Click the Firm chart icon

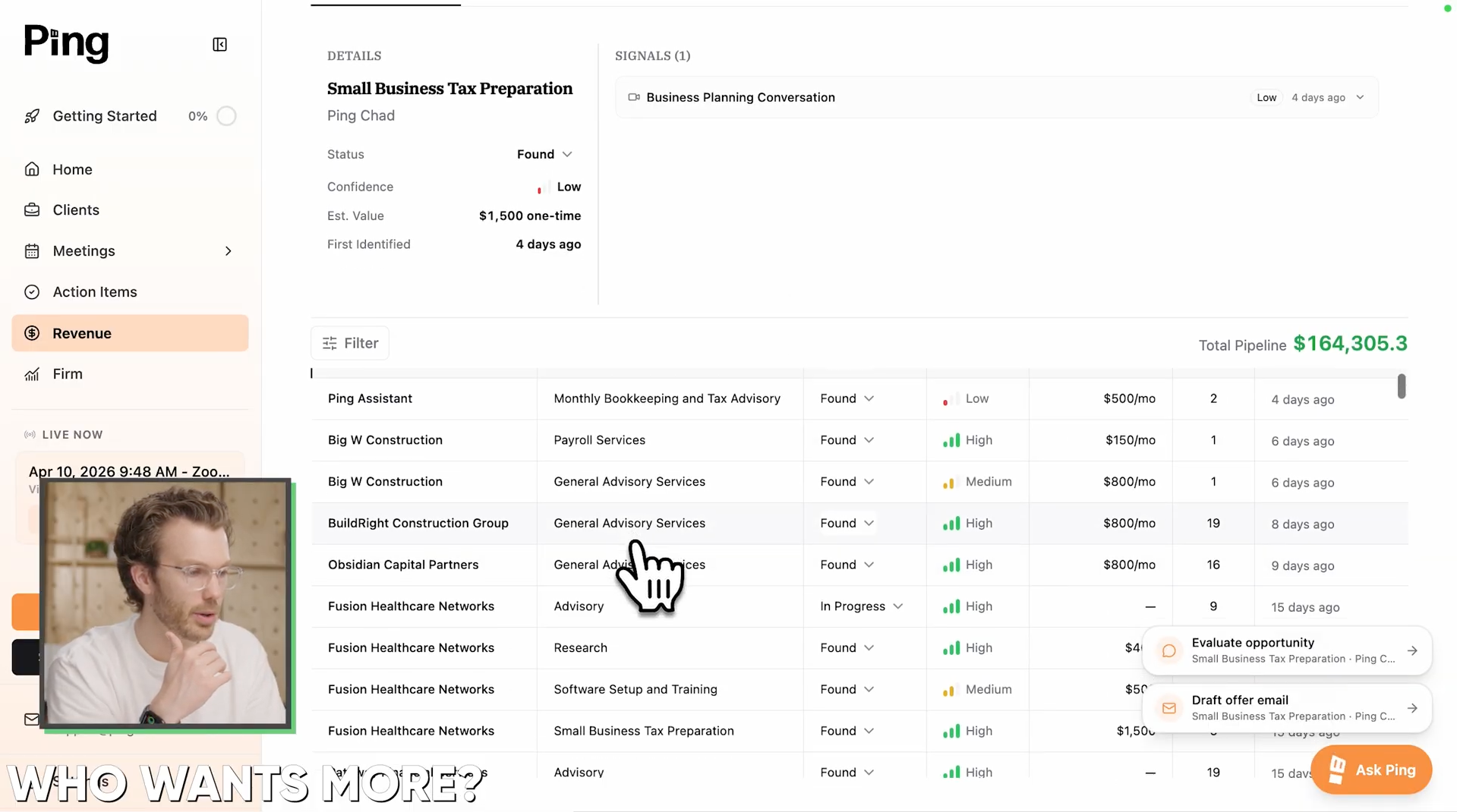(32, 374)
